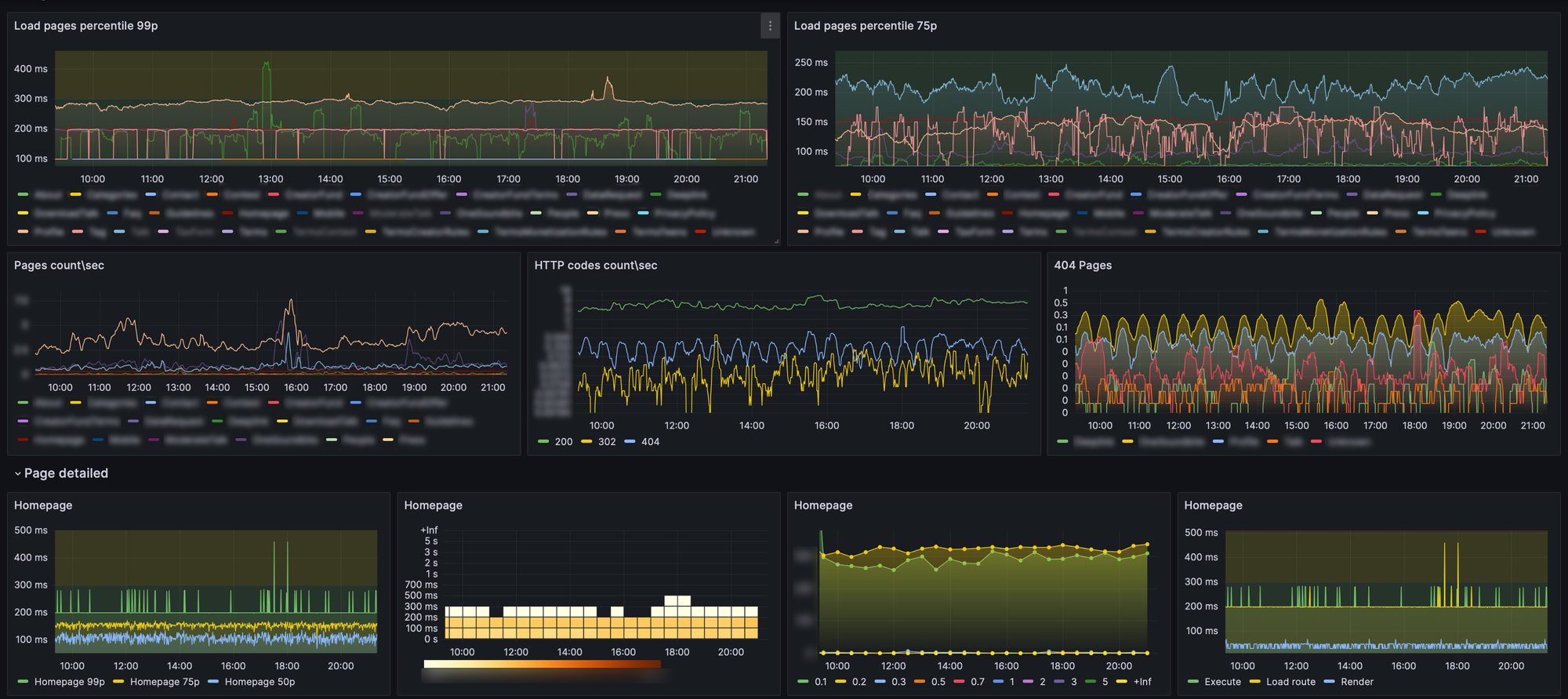Toggle the Homepage 99p legend series
Image resolution: width=1568 pixels, height=699 pixels.
[69, 682]
